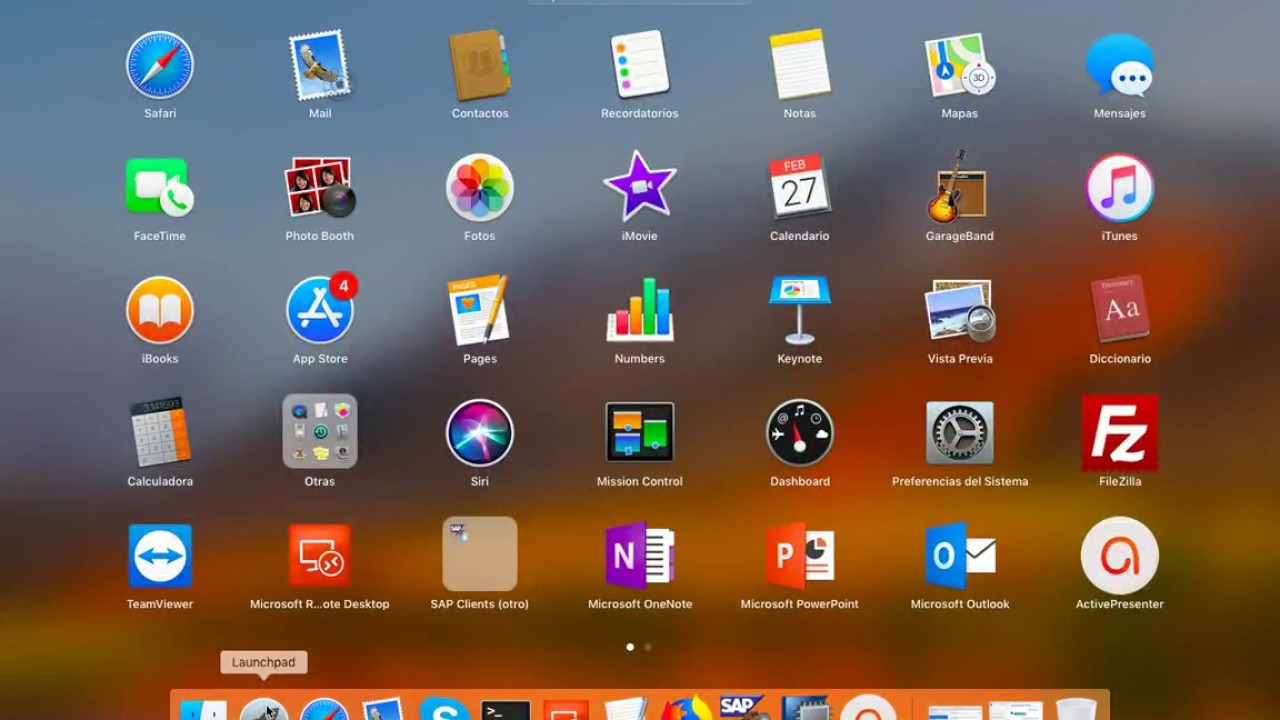
Task: Open the Calendario app
Action: click(800, 188)
